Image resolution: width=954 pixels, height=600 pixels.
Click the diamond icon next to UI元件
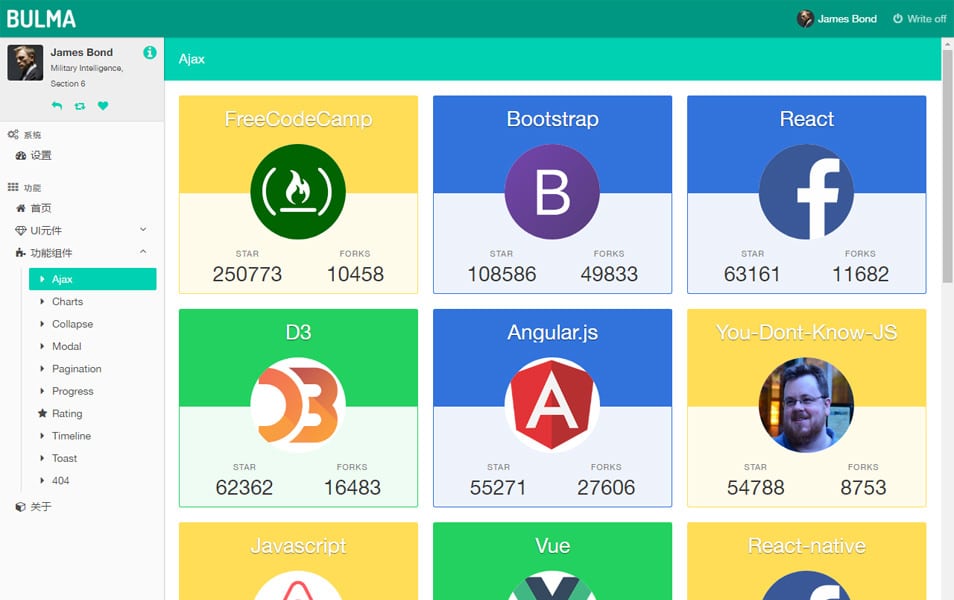21,231
